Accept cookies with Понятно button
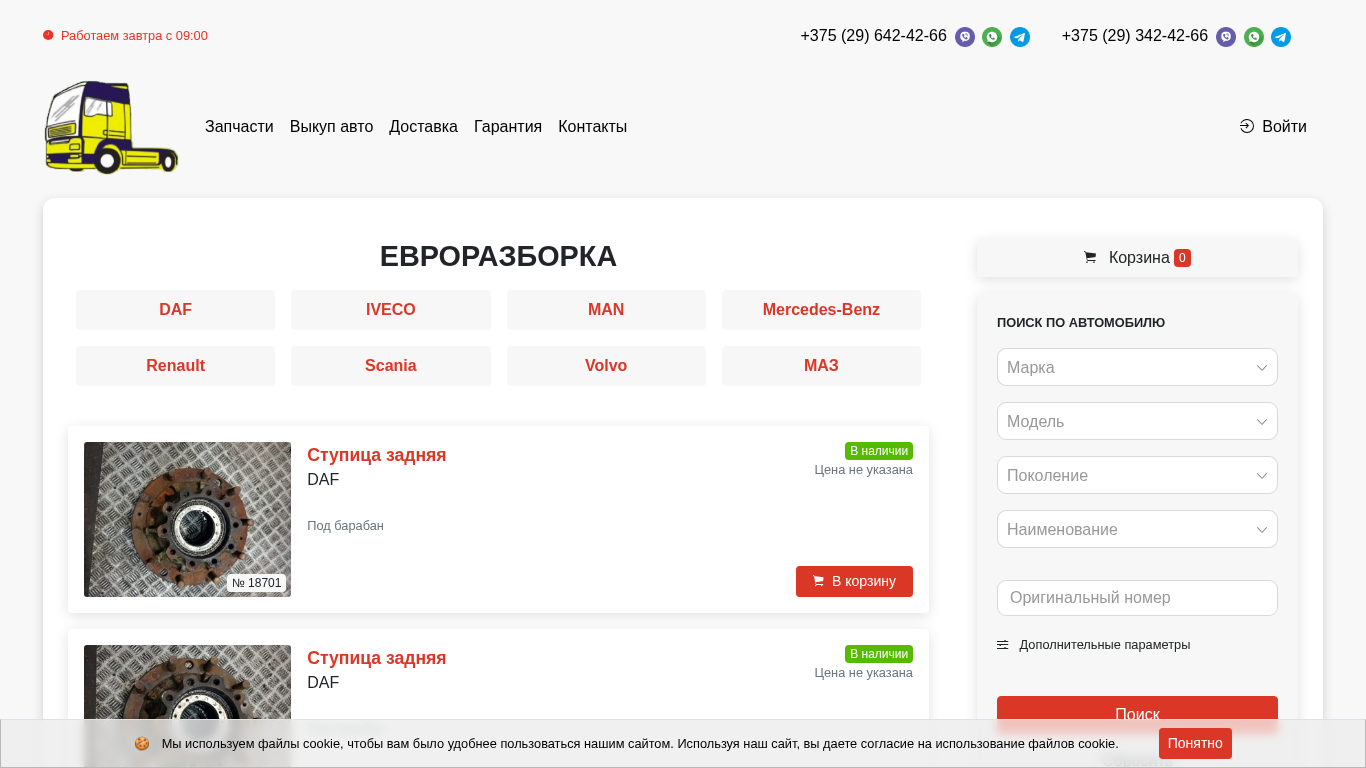1366x768 pixels. pyautogui.click(x=1195, y=743)
